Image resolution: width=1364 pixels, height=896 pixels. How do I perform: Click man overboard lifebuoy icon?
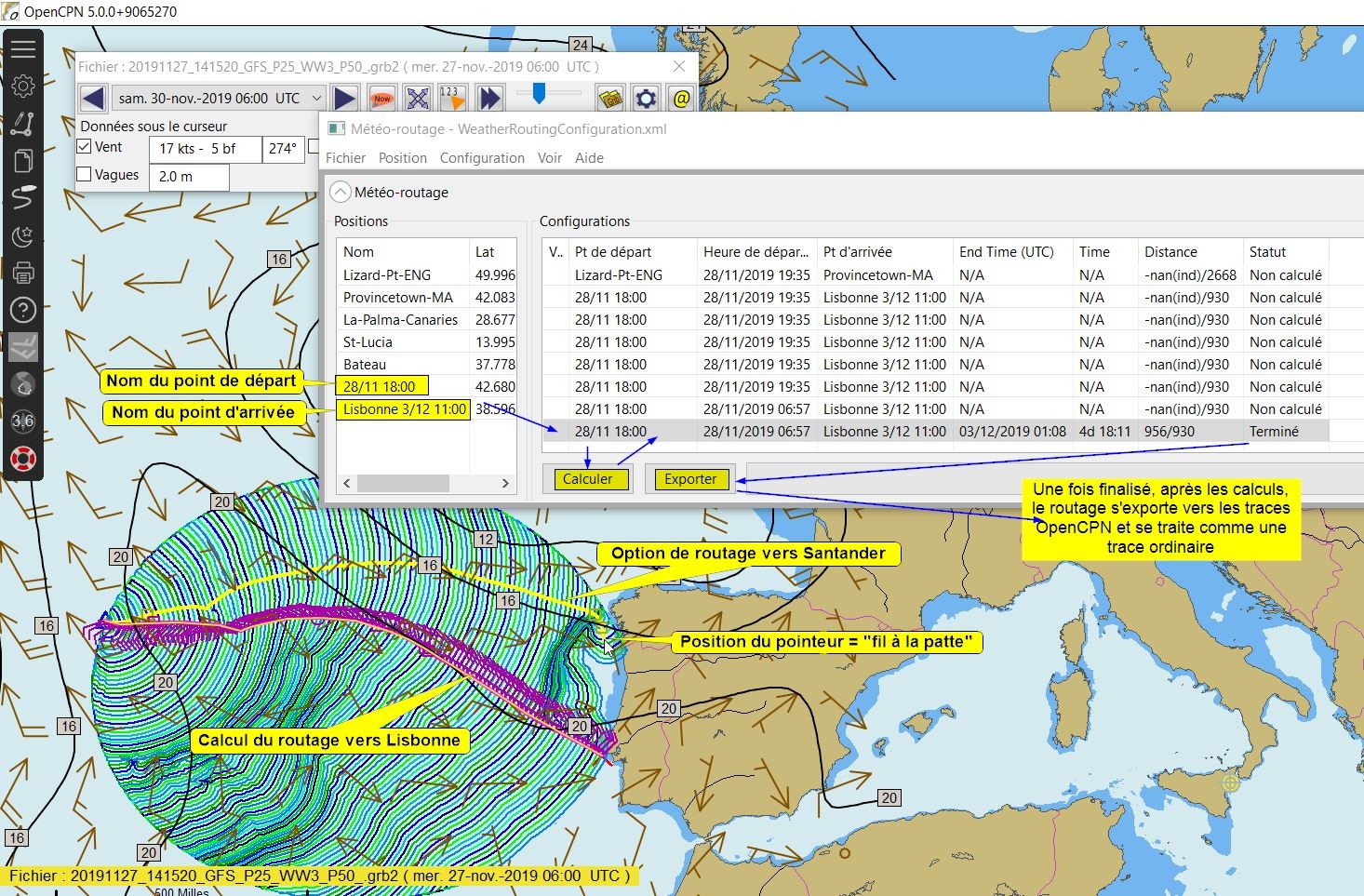coord(23,459)
